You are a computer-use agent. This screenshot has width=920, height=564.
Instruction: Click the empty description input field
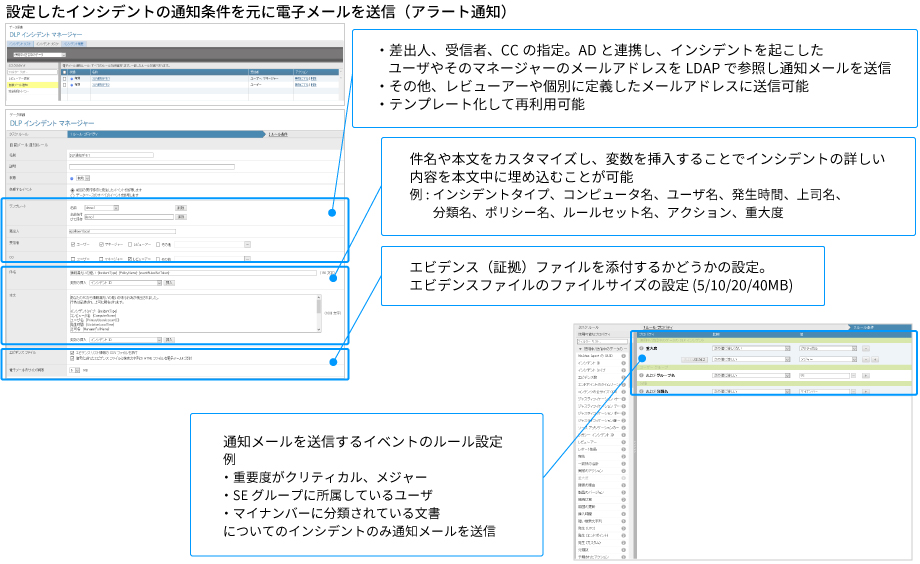[x=152, y=167]
